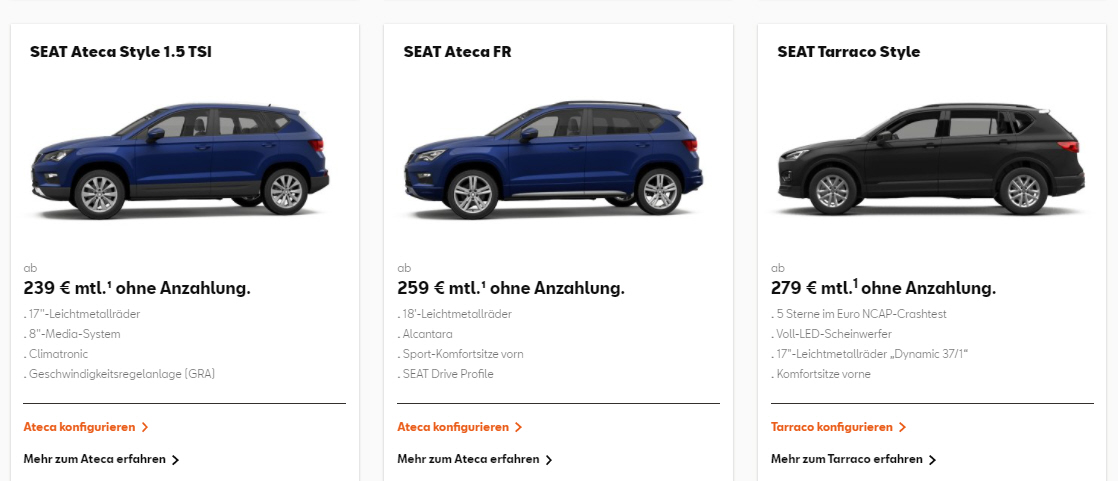1118x481 pixels.
Task: Follow Mehr zum Ateca erfahren under Ateca Style
Action: pos(95,459)
